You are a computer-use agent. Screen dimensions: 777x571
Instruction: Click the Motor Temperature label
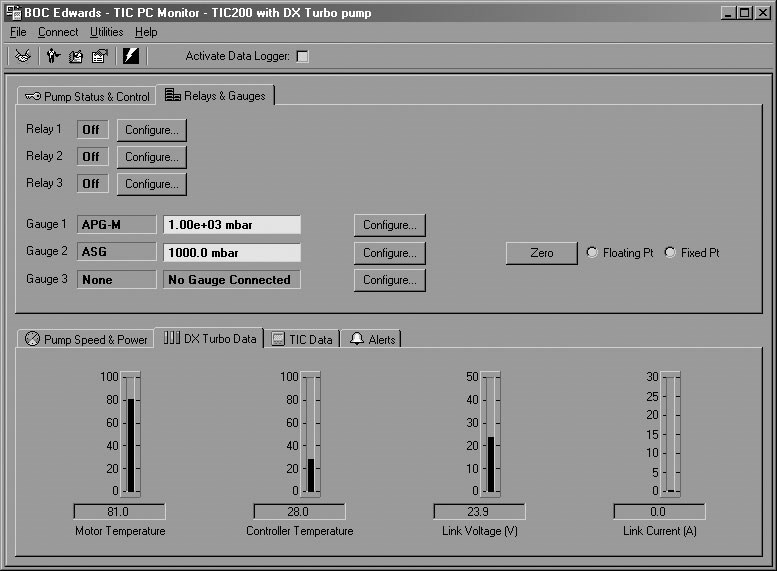pyautogui.click(x=120, y=531)
